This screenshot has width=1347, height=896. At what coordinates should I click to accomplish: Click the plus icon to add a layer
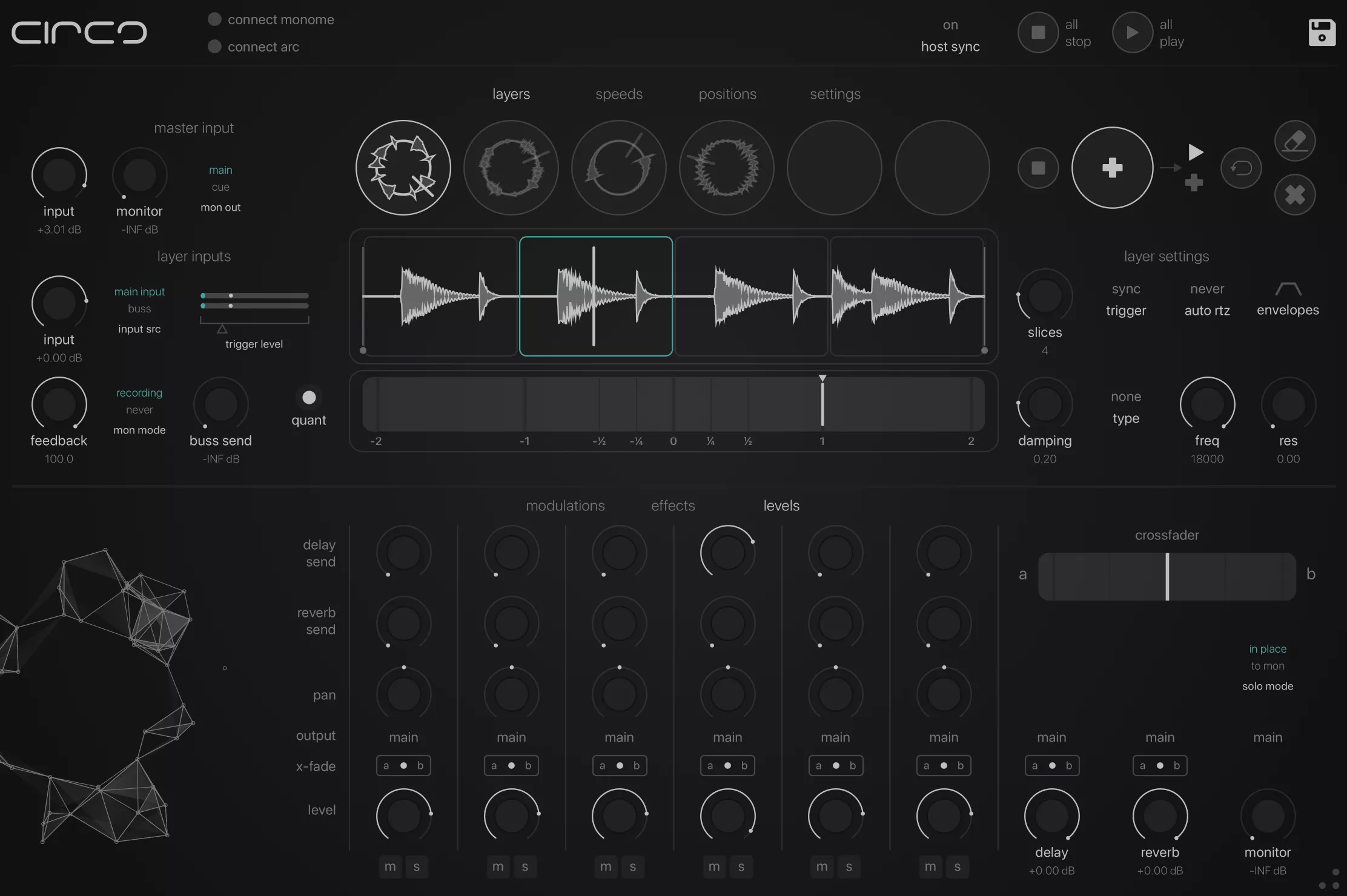1112,168
